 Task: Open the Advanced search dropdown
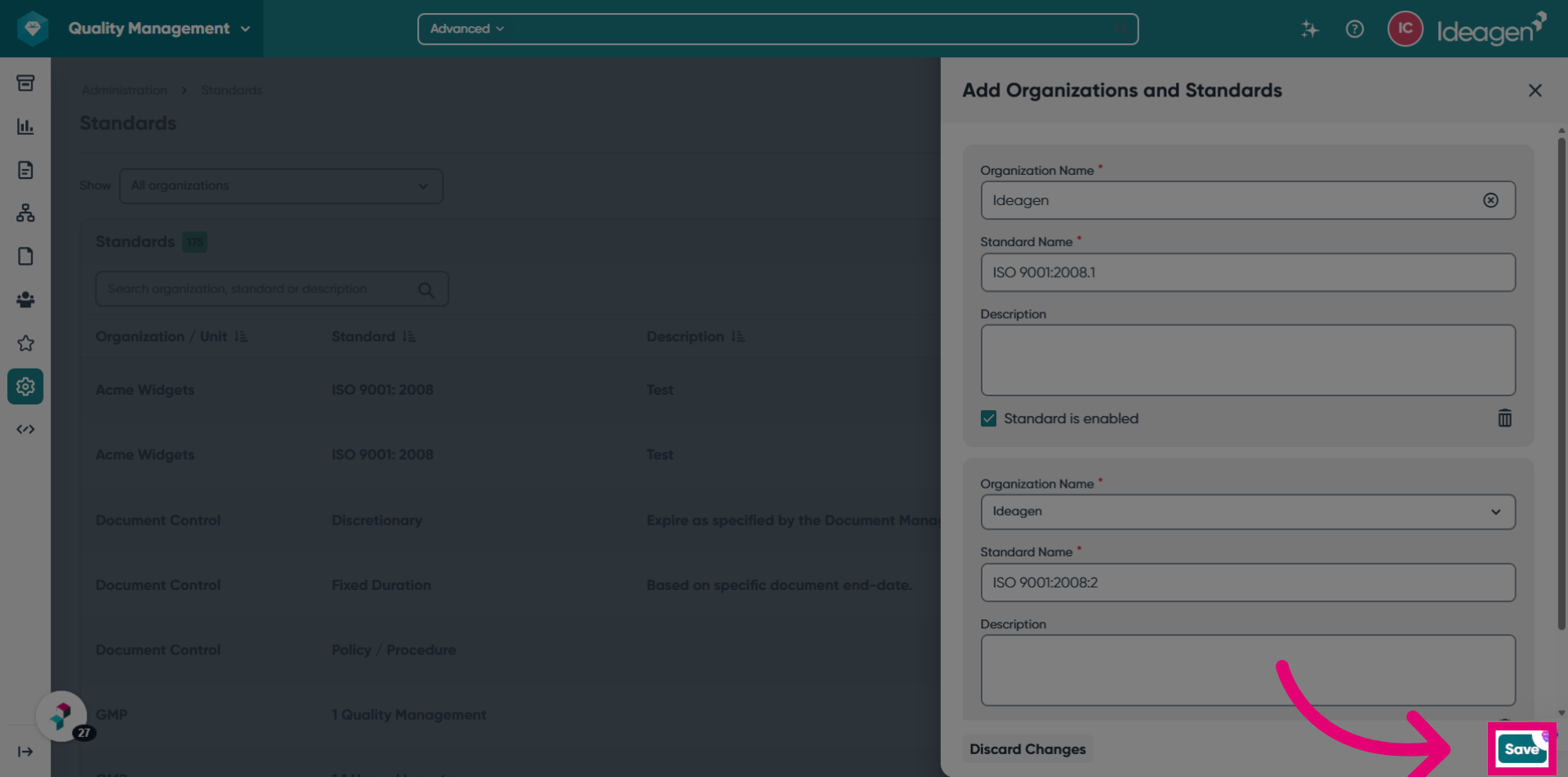pos(467,29)
